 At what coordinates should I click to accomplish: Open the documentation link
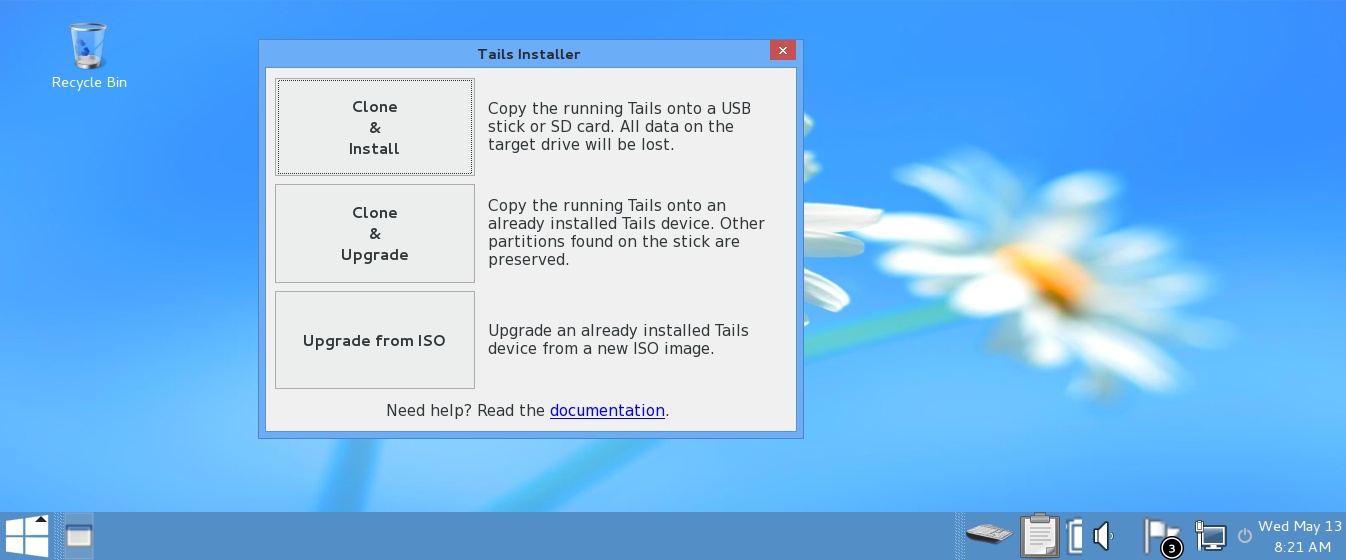607,410
